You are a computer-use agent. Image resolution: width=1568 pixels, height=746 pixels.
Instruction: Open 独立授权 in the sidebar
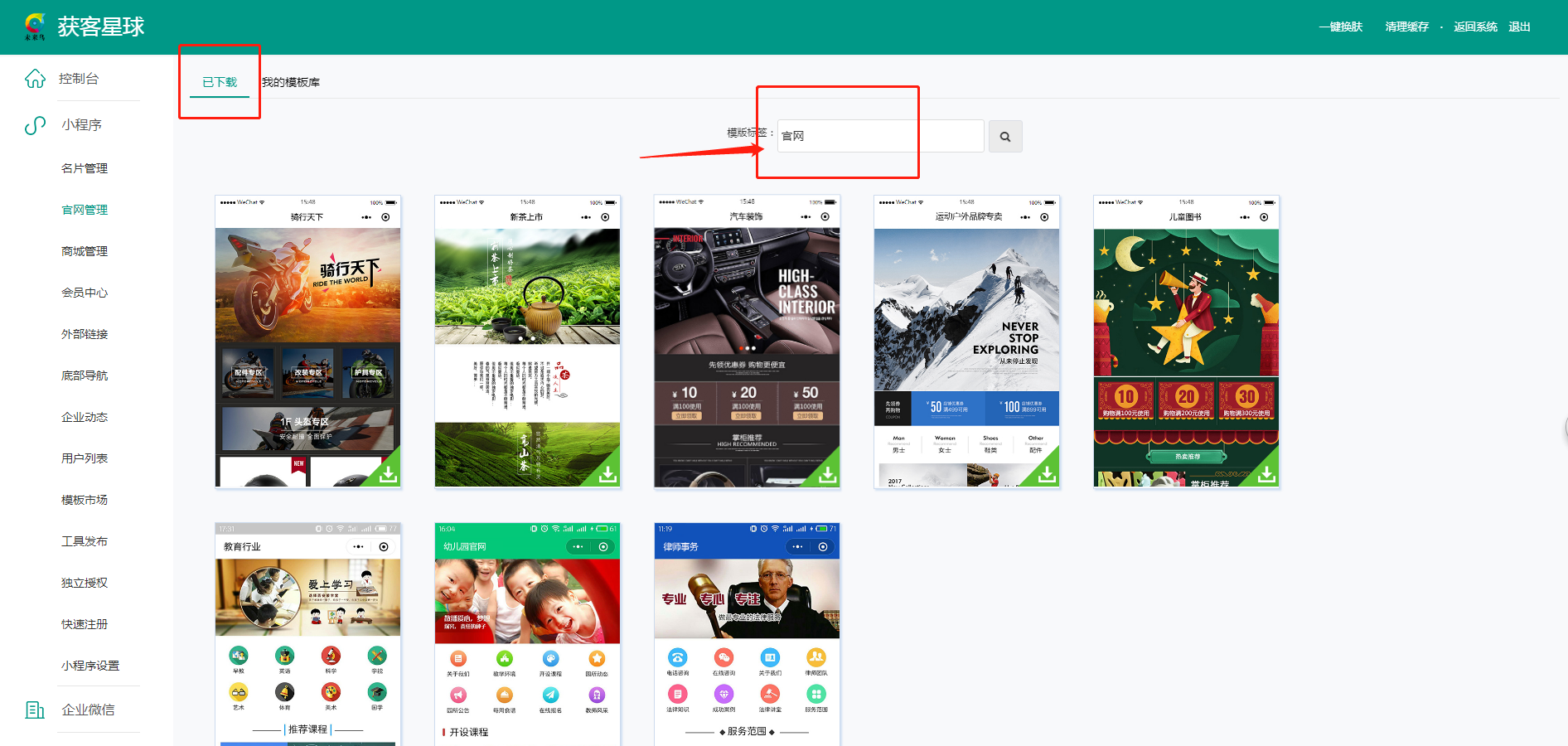pos(85,583)
